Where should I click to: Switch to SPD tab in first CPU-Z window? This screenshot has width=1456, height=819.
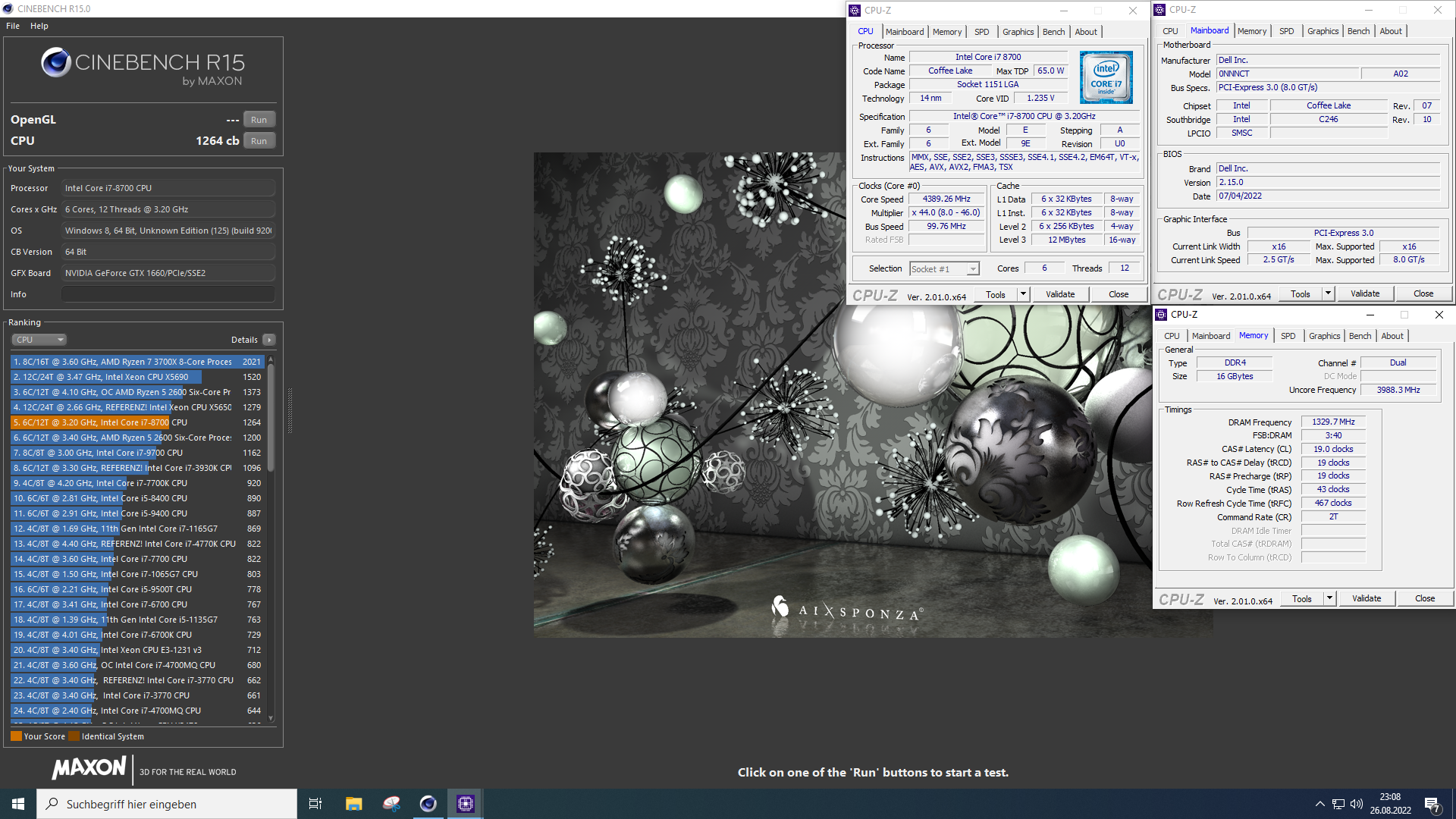(x=982, y=32)
